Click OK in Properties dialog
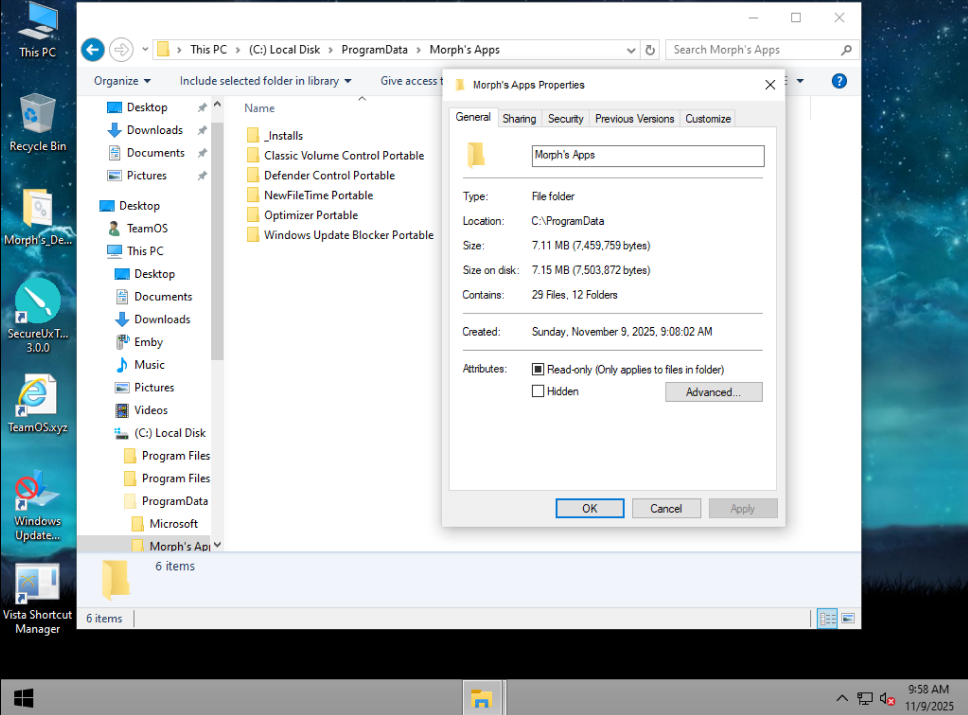This screenshot has height=715, width=968. click(x=590, y=508)
